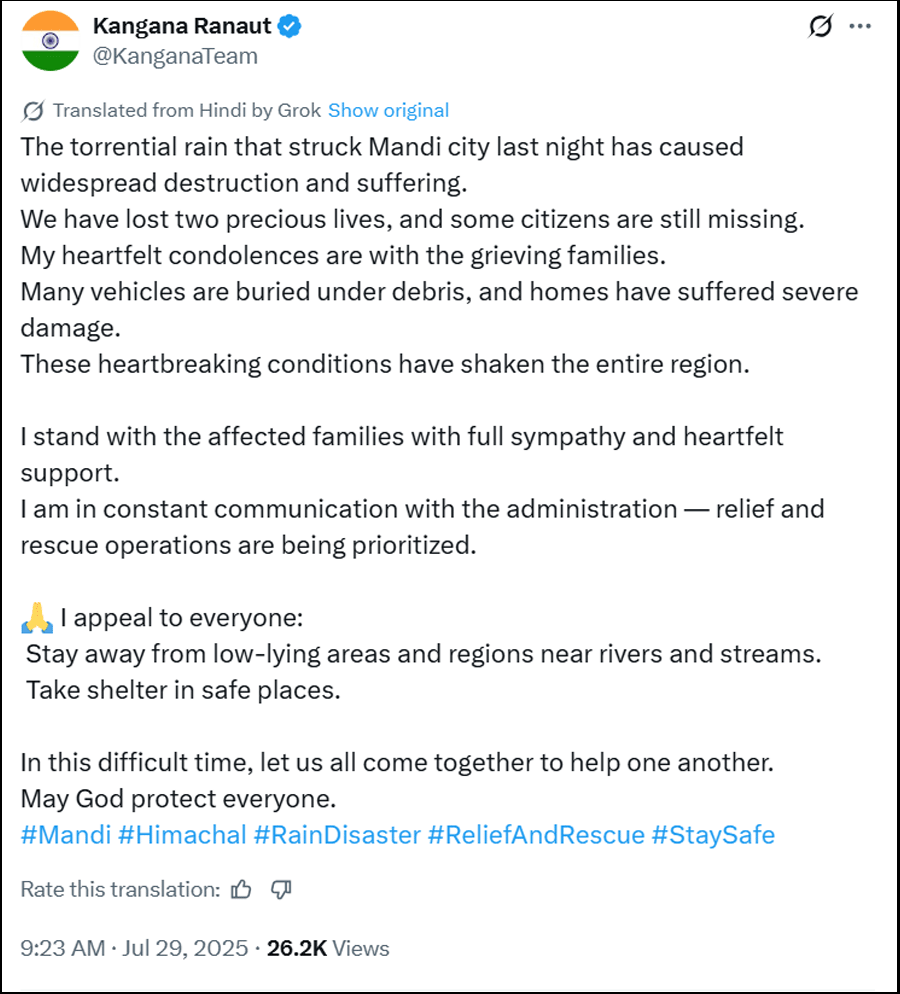The width and height of the screenshot is (900, 994).
Task: Click the 26.2K Views count
Action: pyautogui.click(x=328, y=948)
